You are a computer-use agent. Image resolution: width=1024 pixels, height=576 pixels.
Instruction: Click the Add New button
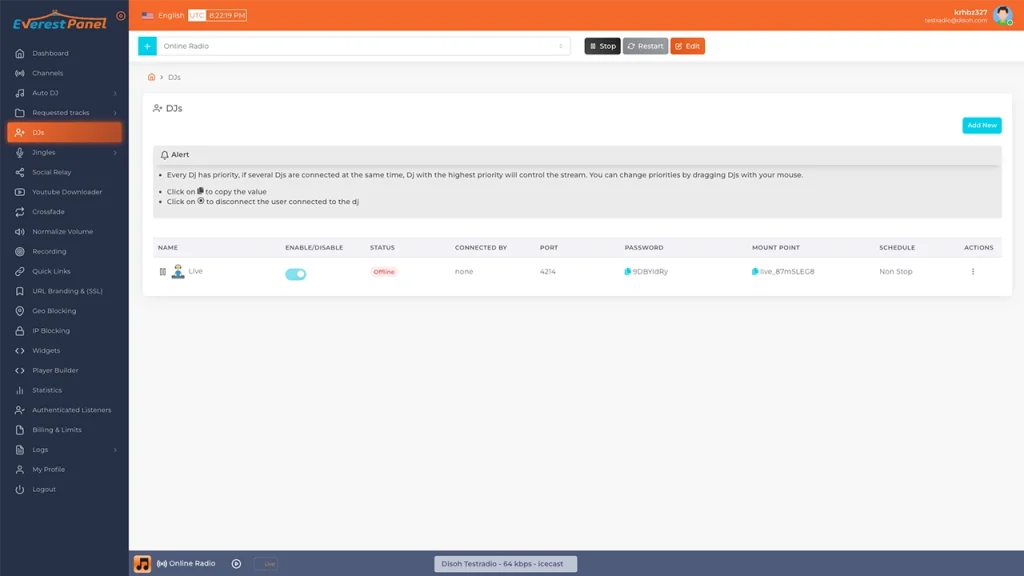pyautogui.click(x=981, y=125)
